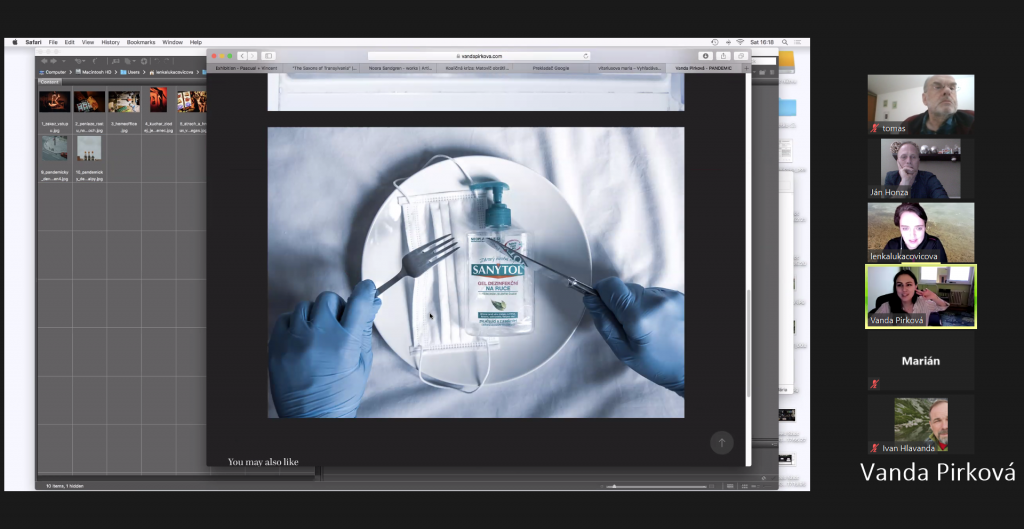Click the rotate icon in Bridge bottom bar
Image resolution: width=1024 pixels, height=529 pixels.
[763, 478]
